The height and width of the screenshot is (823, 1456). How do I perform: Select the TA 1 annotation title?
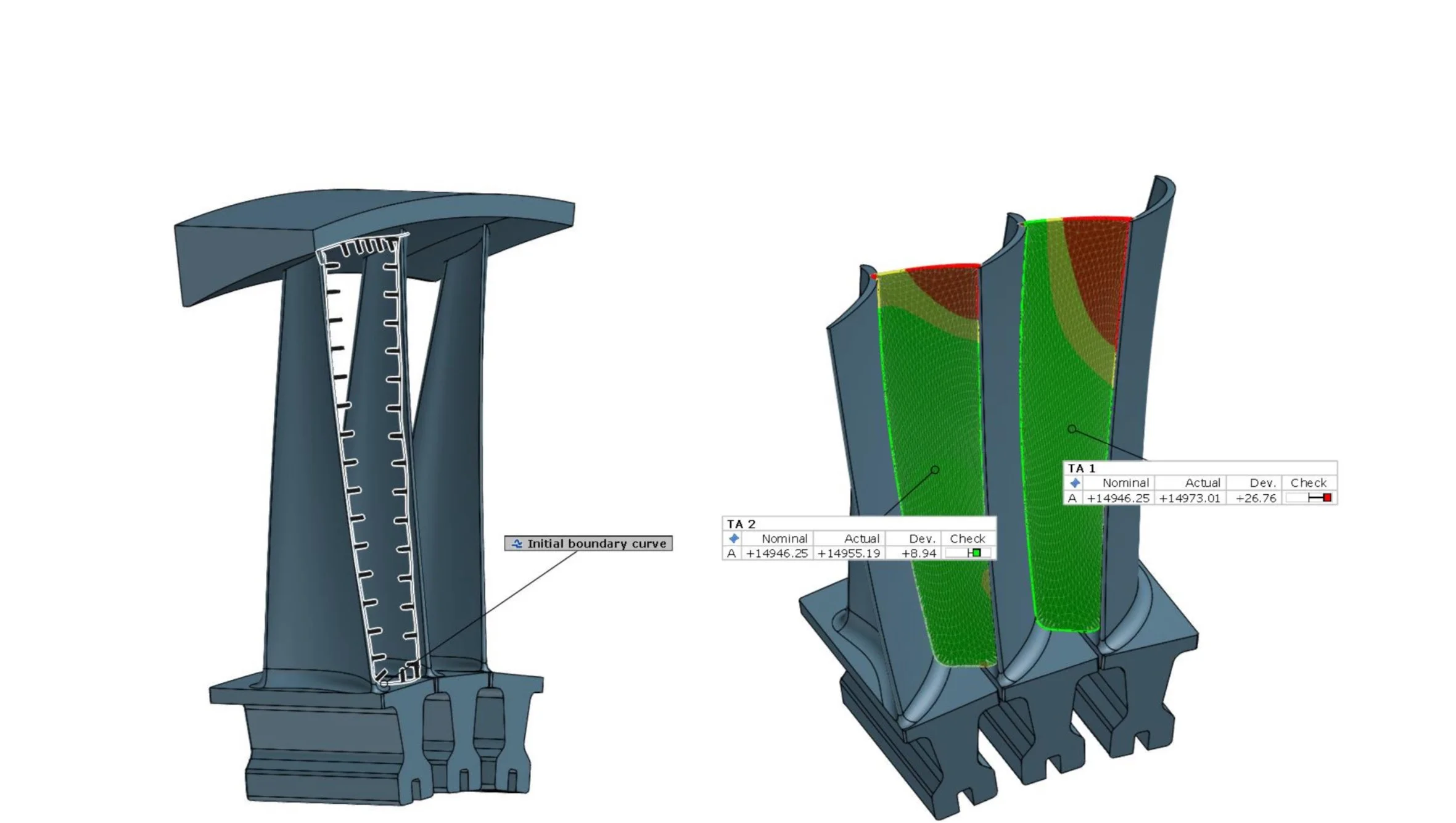(1082, 468)
